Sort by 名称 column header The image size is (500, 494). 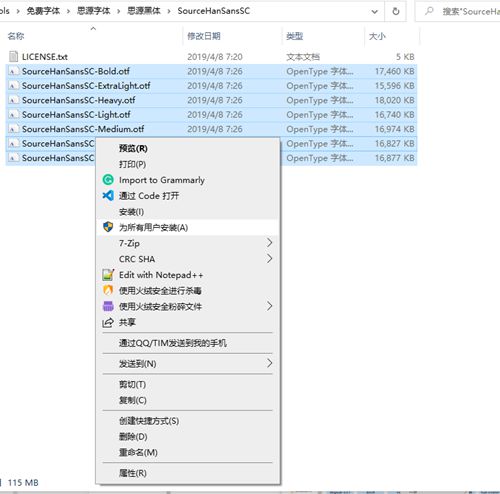pyautogui.click(x=16, y=36)
